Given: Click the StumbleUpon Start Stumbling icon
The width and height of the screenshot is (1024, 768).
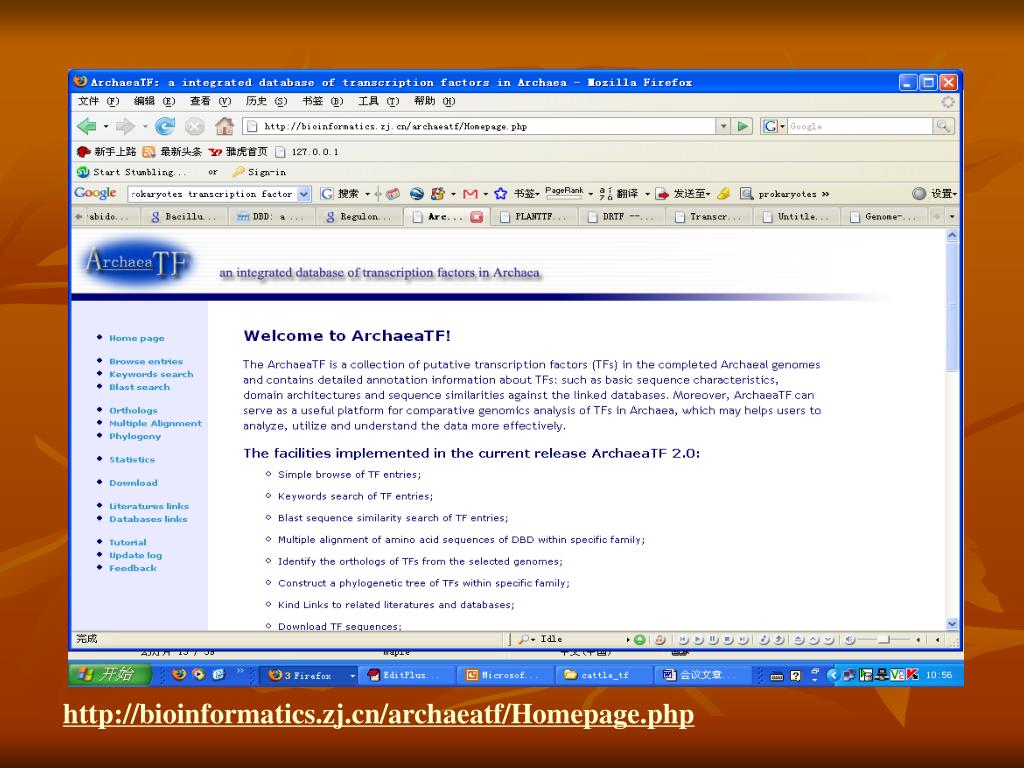Looking at the screenshot, I should [83, 172].
